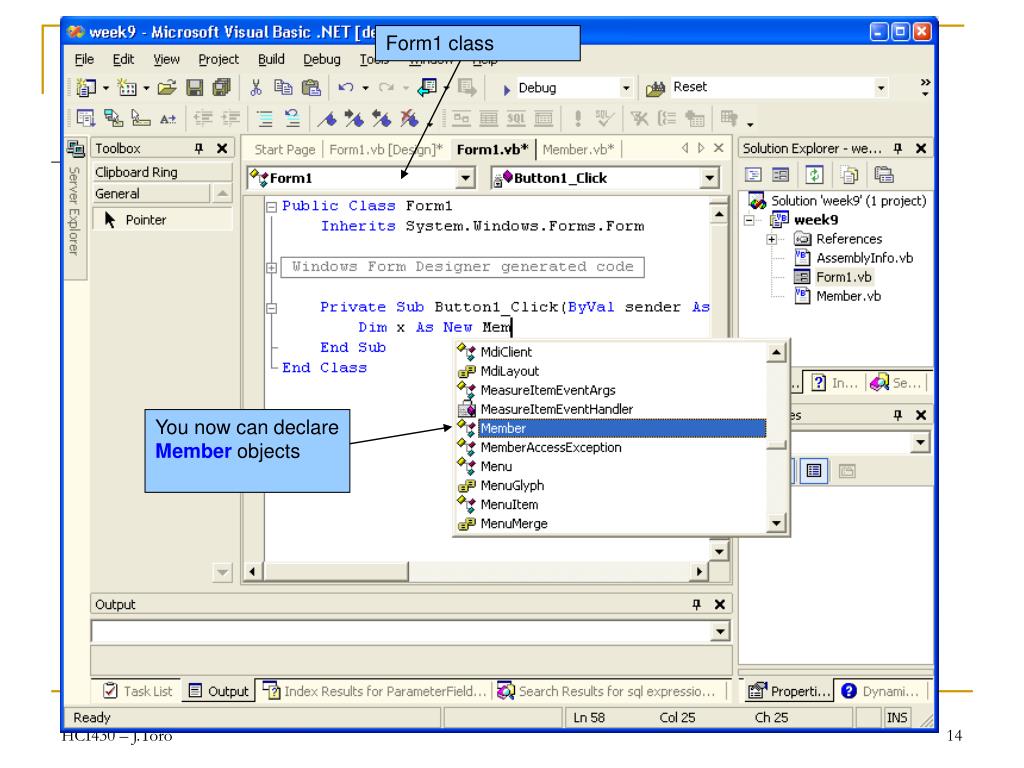
Task: Select Clipboard Ring toolbox section
Action: tap(161, 172)
